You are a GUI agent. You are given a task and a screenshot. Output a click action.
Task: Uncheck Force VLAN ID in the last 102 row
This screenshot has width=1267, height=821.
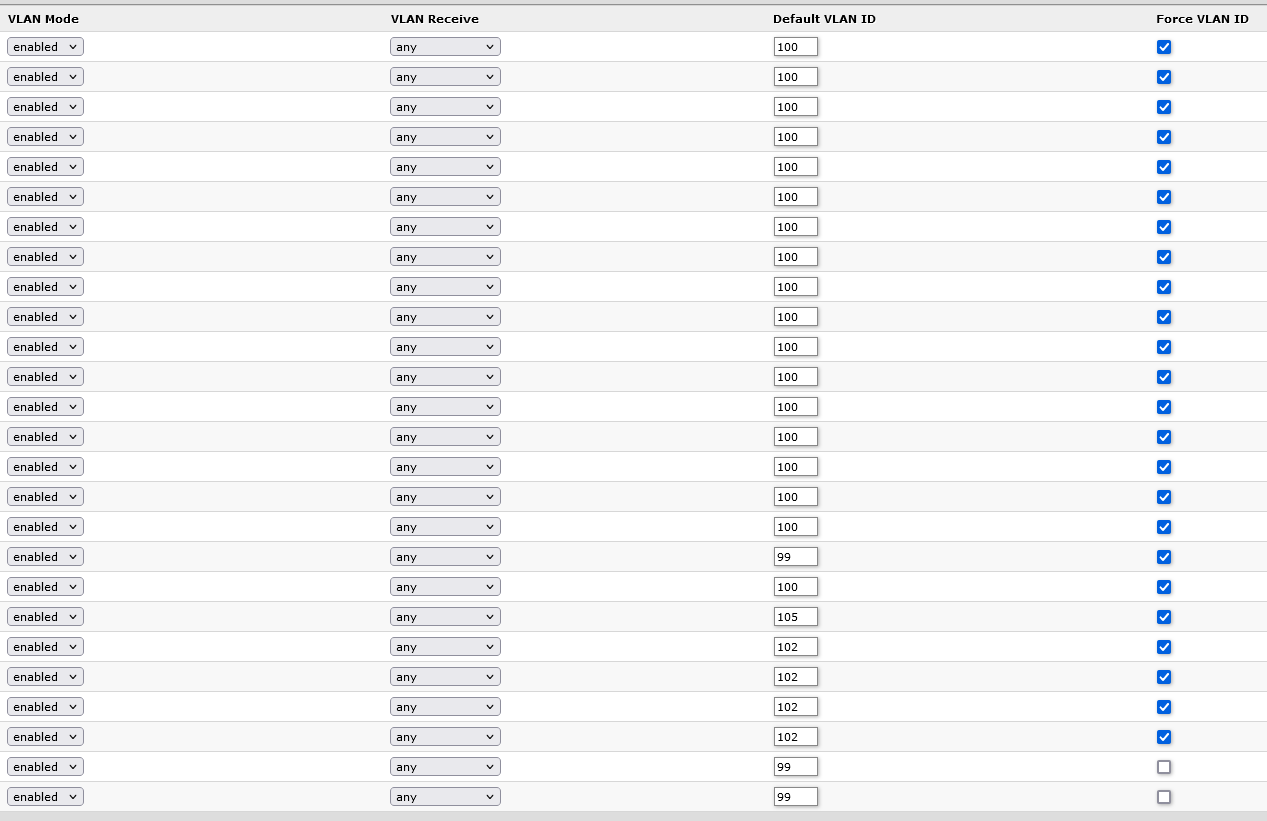pyautogui.click(x=1164, y=737)
